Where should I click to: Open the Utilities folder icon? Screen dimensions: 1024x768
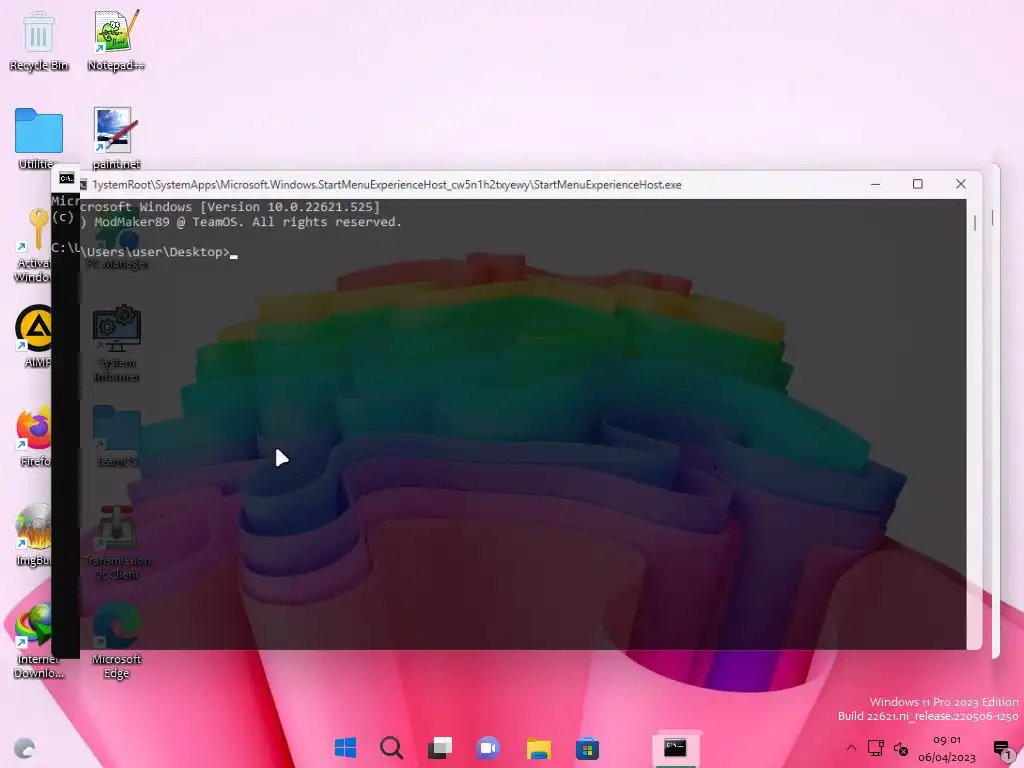point(39,138)
